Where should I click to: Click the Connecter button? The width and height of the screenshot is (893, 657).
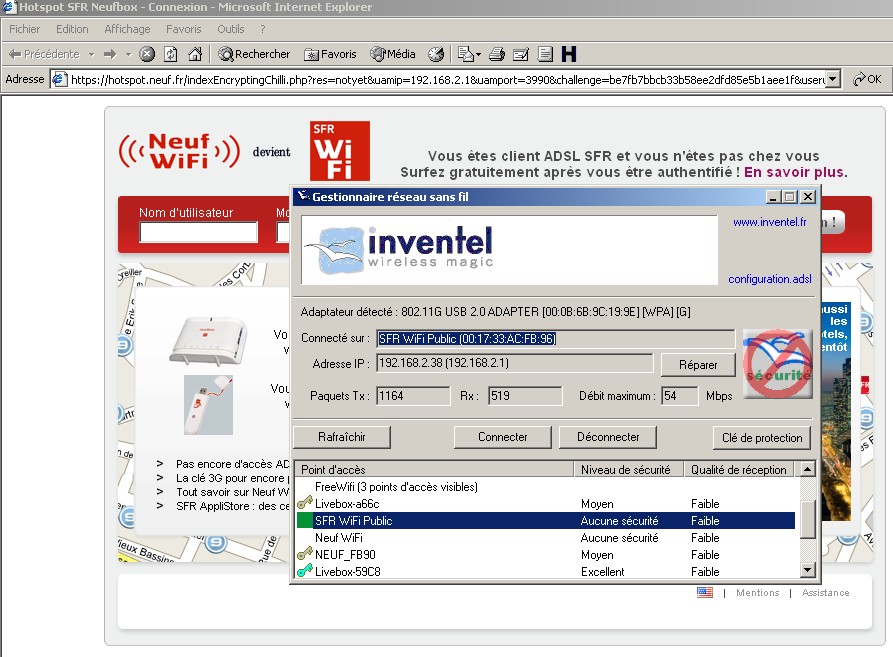coord(502,437)
